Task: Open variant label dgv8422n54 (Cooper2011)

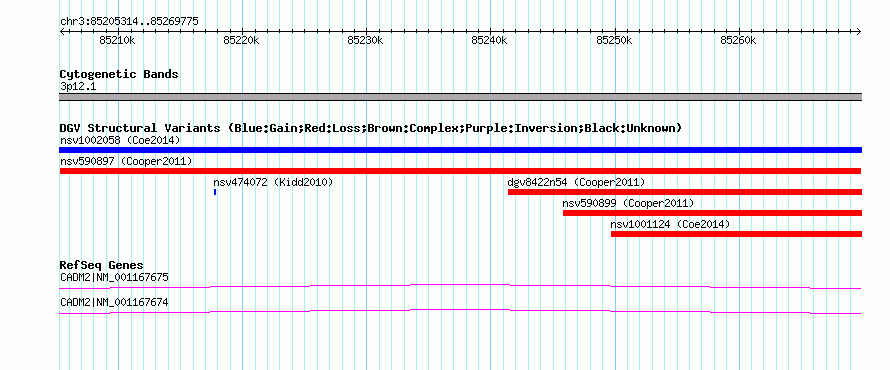Action: [x=576, y=182]
